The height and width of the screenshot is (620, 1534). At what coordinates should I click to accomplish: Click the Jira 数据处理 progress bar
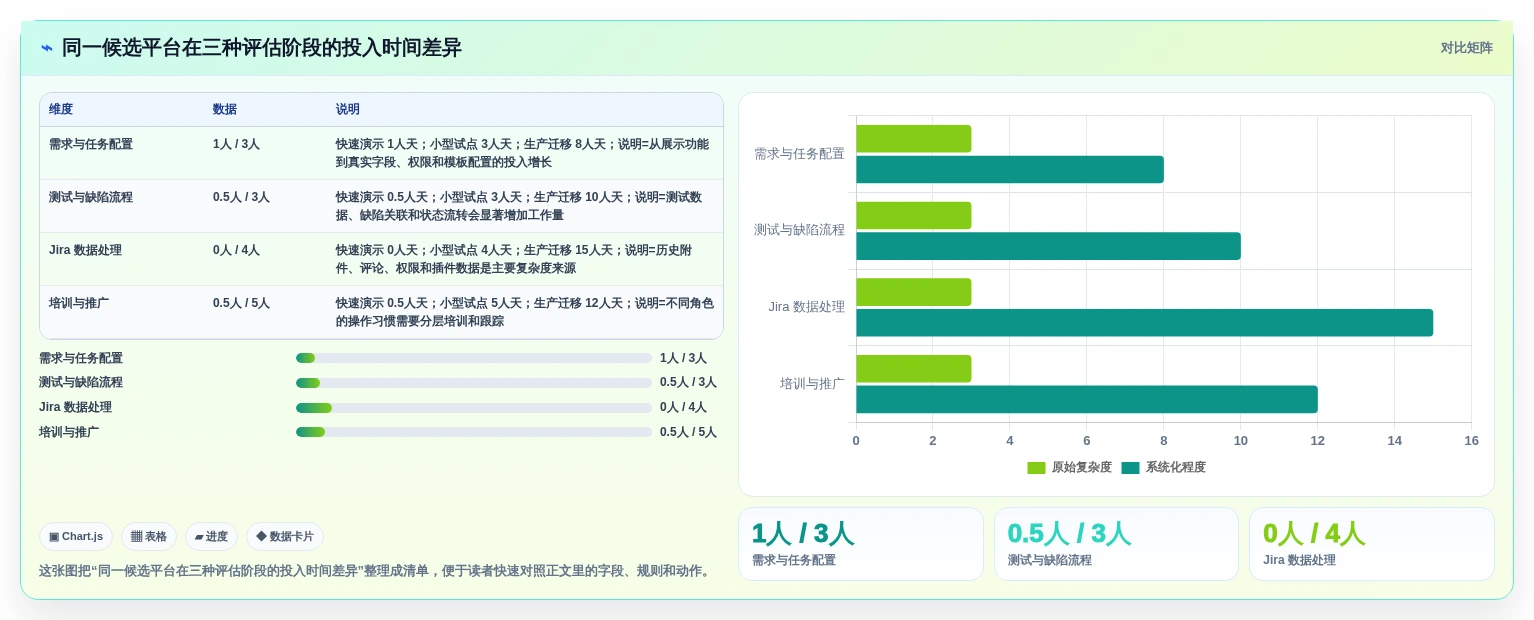pyautogui.click(x=474, y=408)
